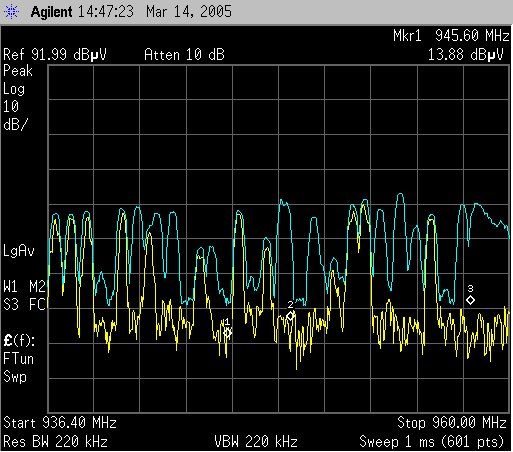Click the Peak detector mode label
This screenshot has width=513, height=452.
18,71
